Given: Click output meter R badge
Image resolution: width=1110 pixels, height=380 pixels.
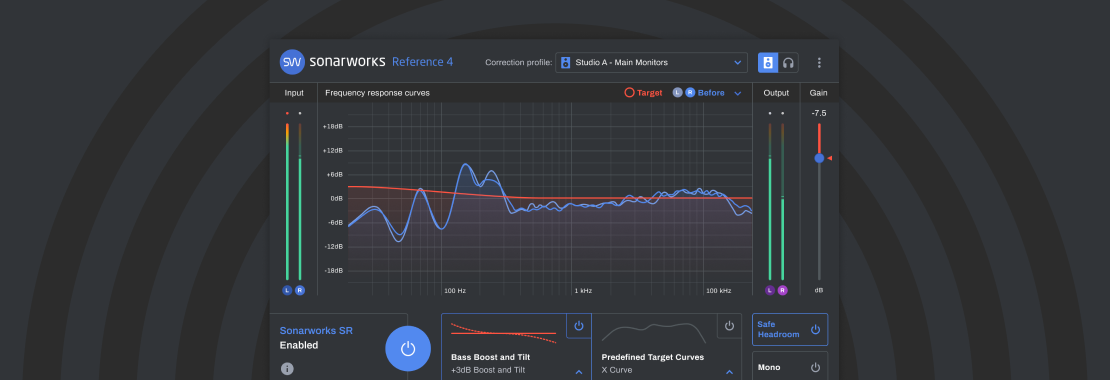Looking at the screenshot, I should coord(782,290).
